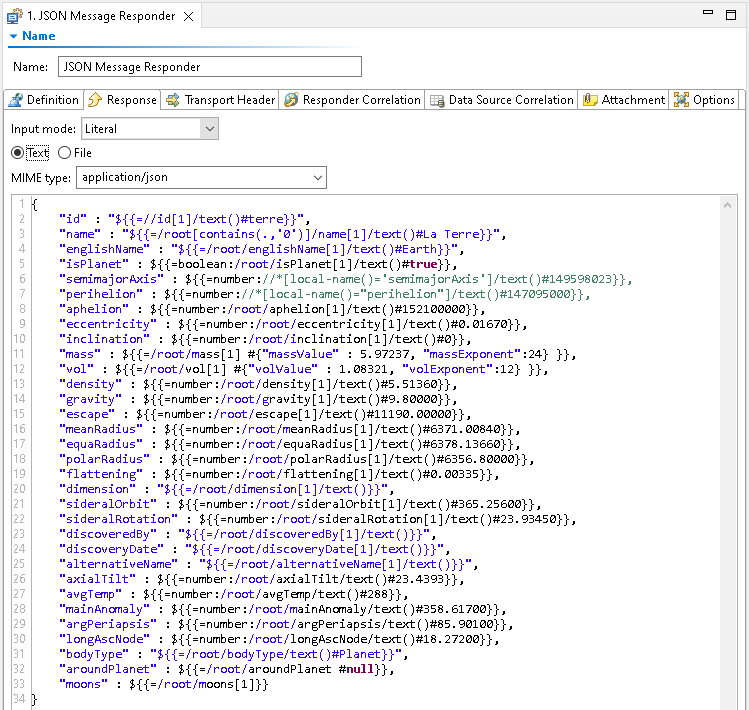749x710 pixels.
Task: Click the "polarRadius" line
Action: (x=296, y=459)
